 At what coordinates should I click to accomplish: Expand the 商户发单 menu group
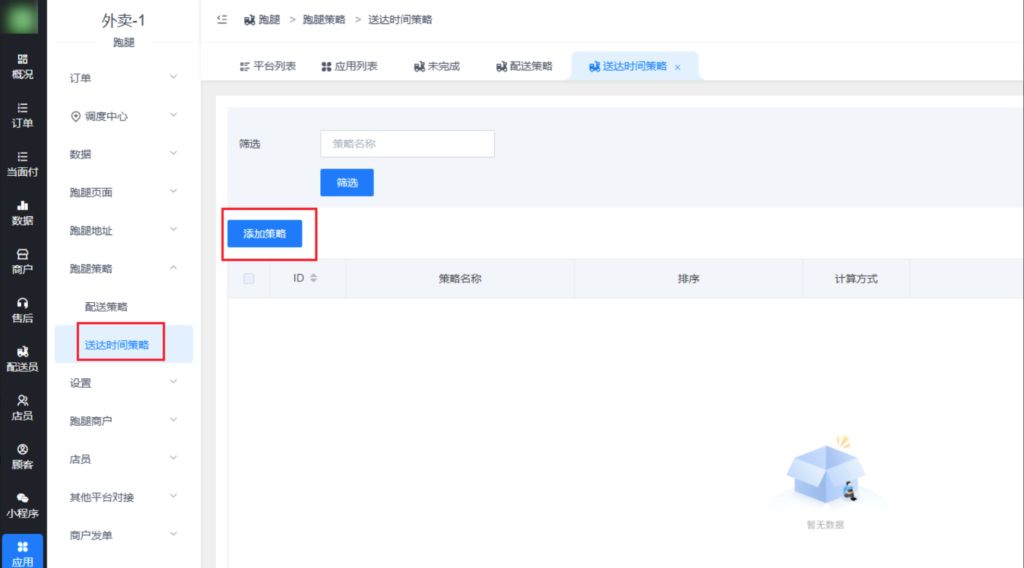click(x=123, y=535)
